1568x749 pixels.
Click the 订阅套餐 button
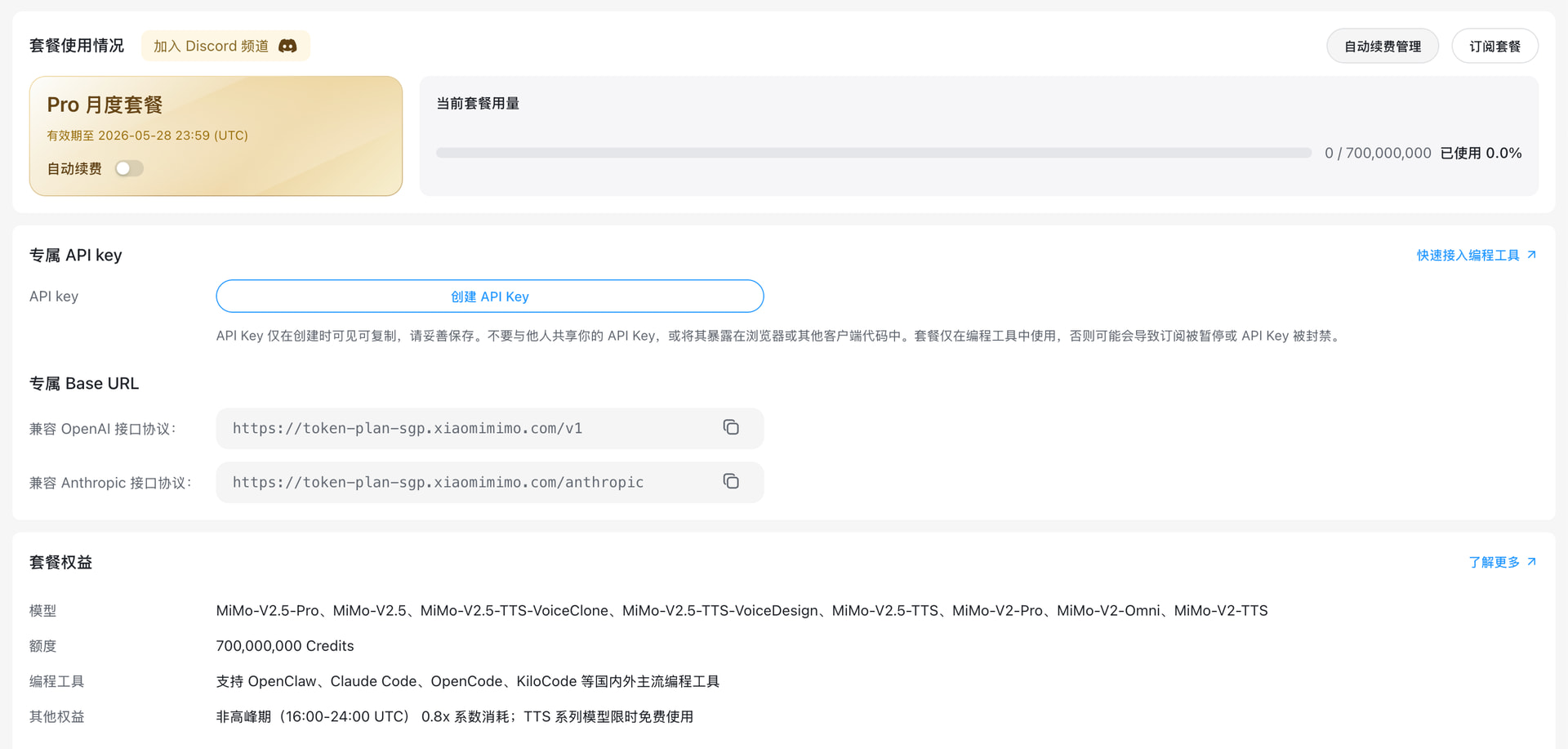pyautogui.click(x=1494, y=46)
